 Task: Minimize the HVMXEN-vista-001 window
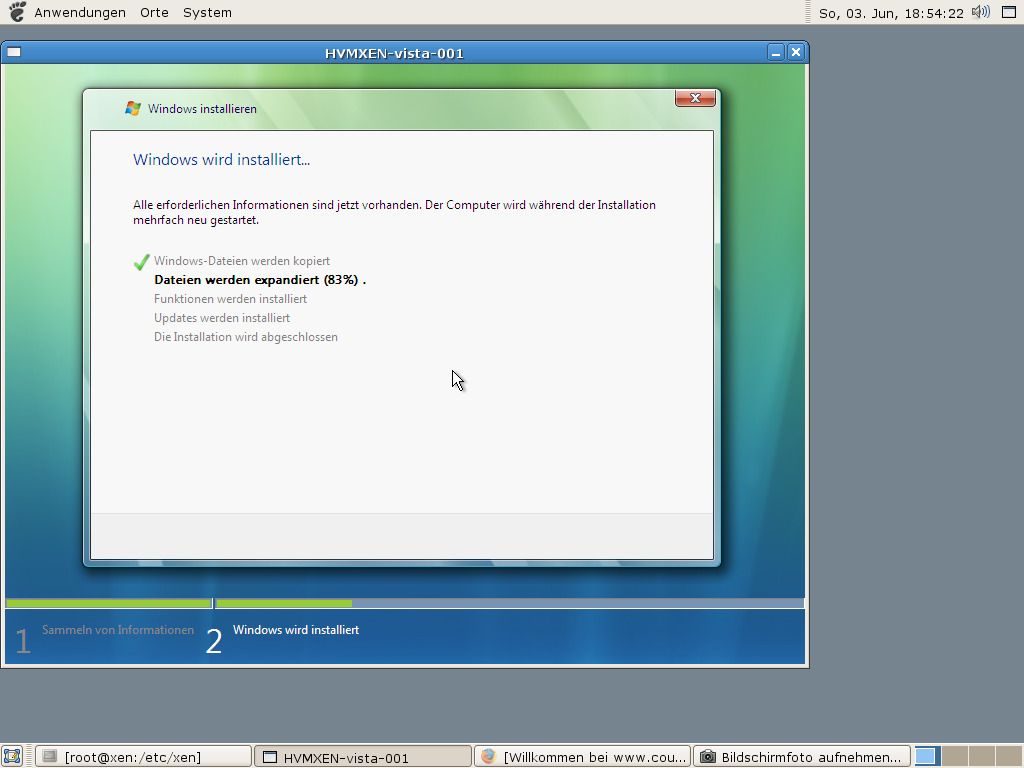(776, 53)
